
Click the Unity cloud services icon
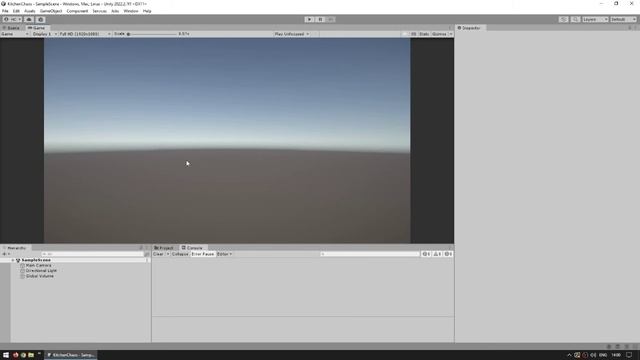click(x=29, y=19)
